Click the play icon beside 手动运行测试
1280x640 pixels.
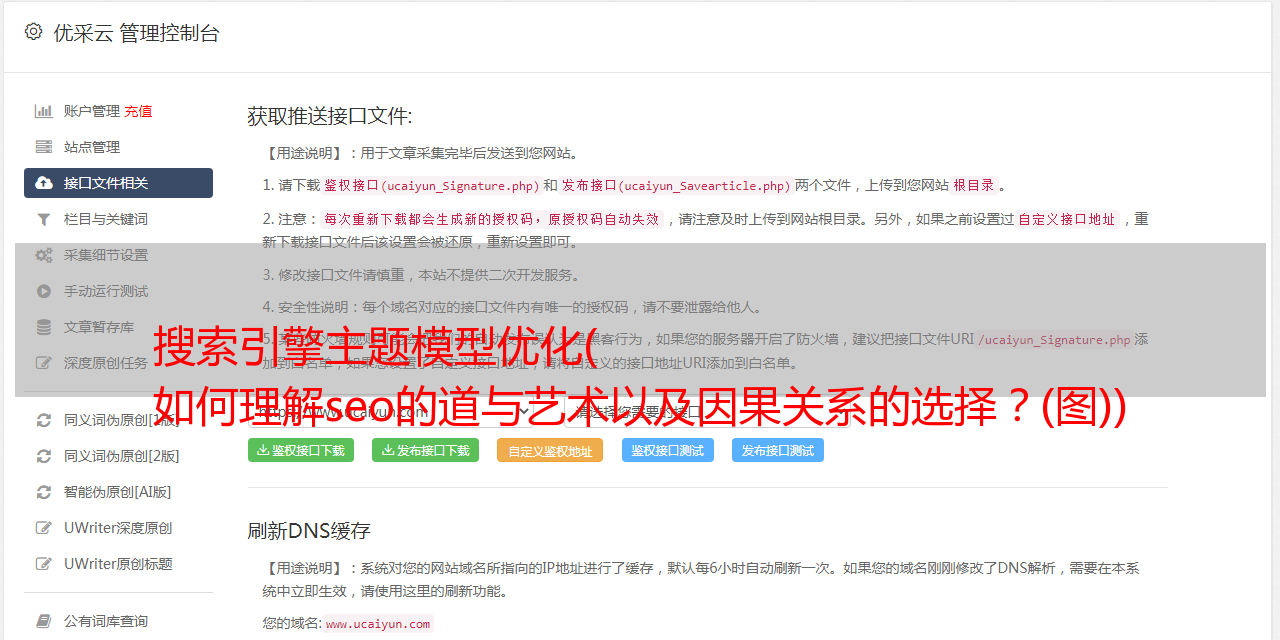(44, 291)
